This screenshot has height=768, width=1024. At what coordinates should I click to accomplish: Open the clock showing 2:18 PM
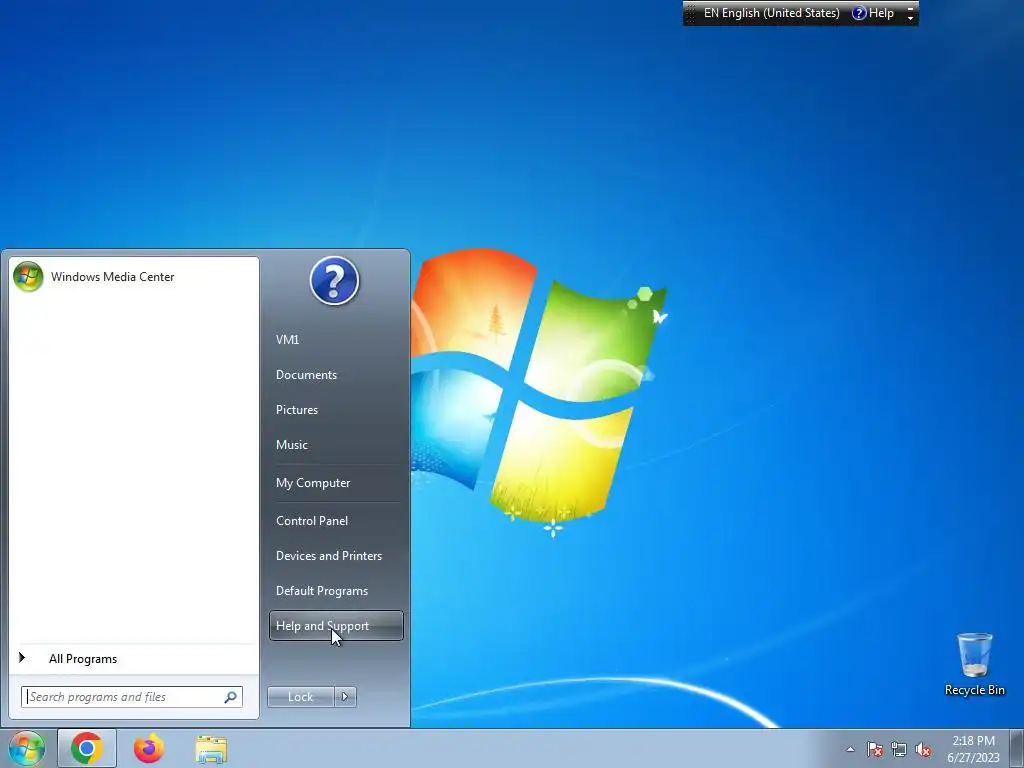click(x=973, y=749)
